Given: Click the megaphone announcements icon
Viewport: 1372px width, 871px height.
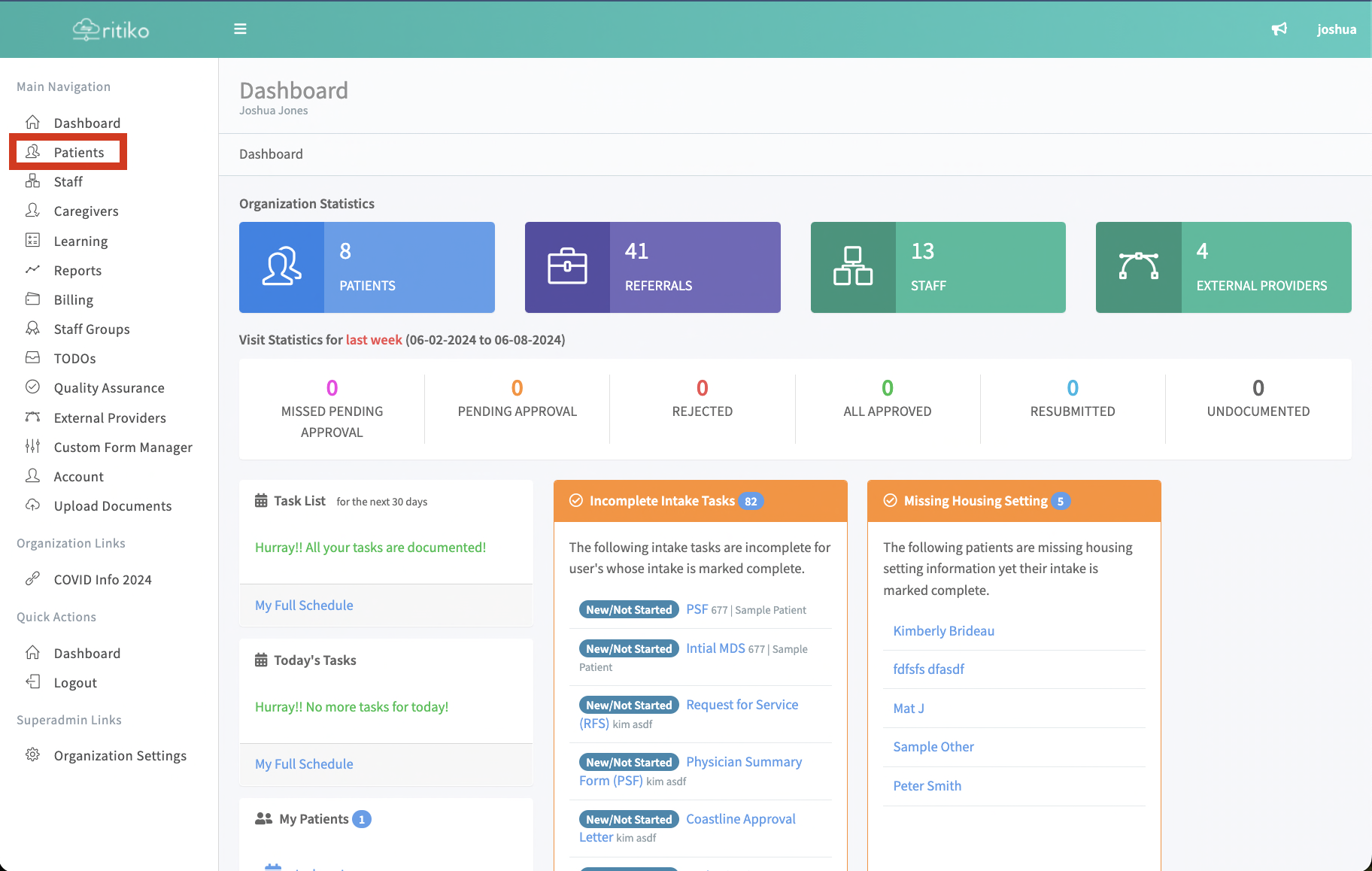Looking at the screenshot, I should point(1279,29).
